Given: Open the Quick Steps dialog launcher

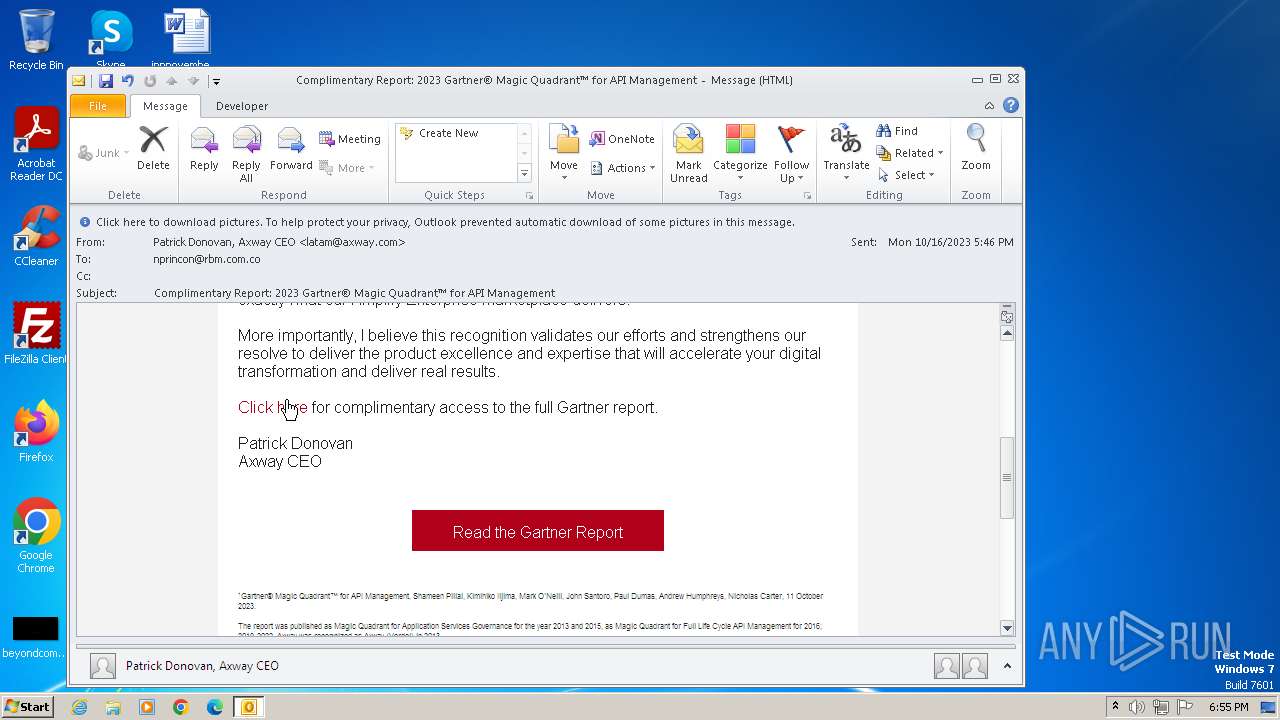Looking at the screenshot, I should point(529,196).
